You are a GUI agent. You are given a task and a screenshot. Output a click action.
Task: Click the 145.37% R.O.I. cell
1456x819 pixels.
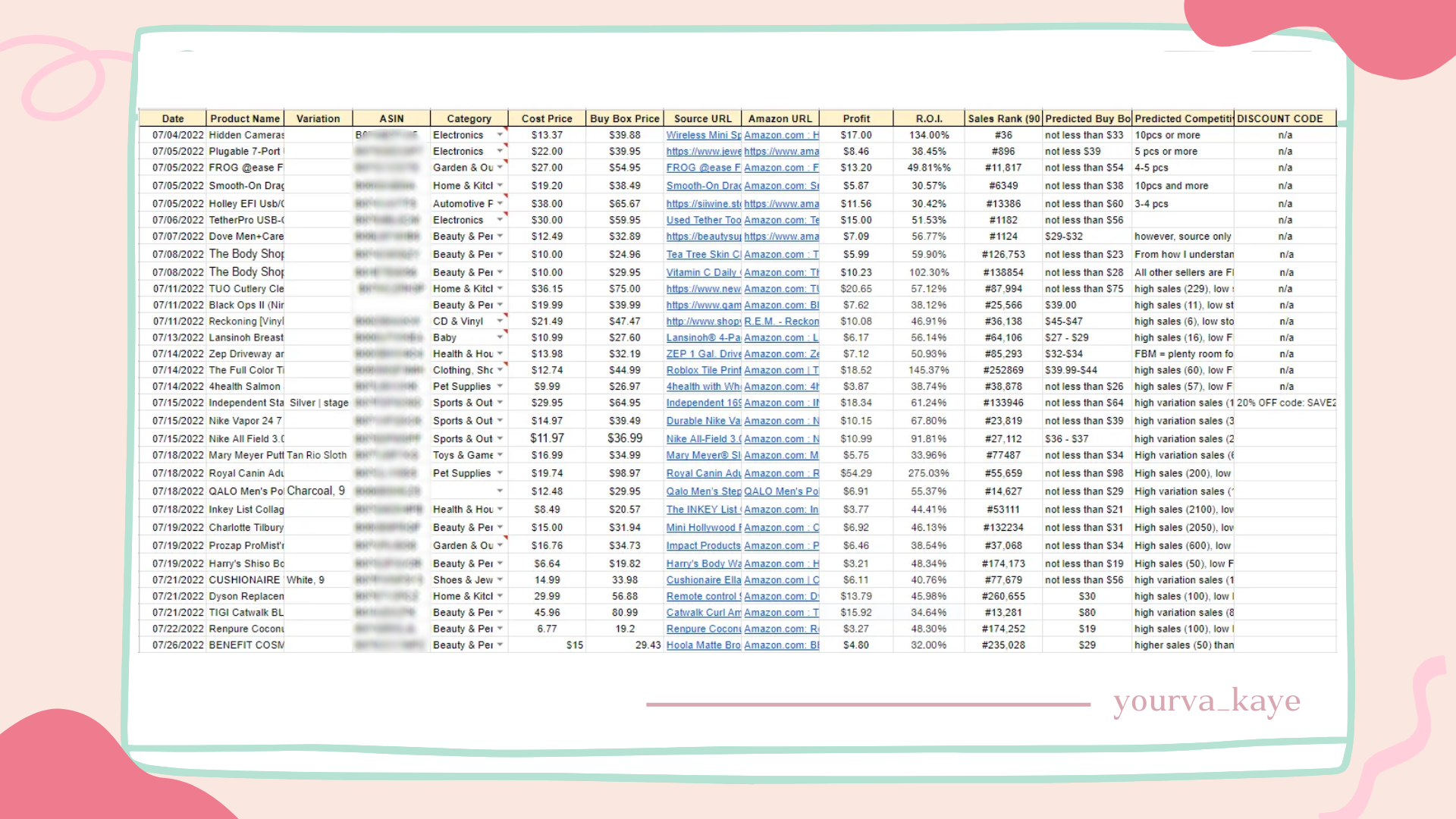pos(929,370)
